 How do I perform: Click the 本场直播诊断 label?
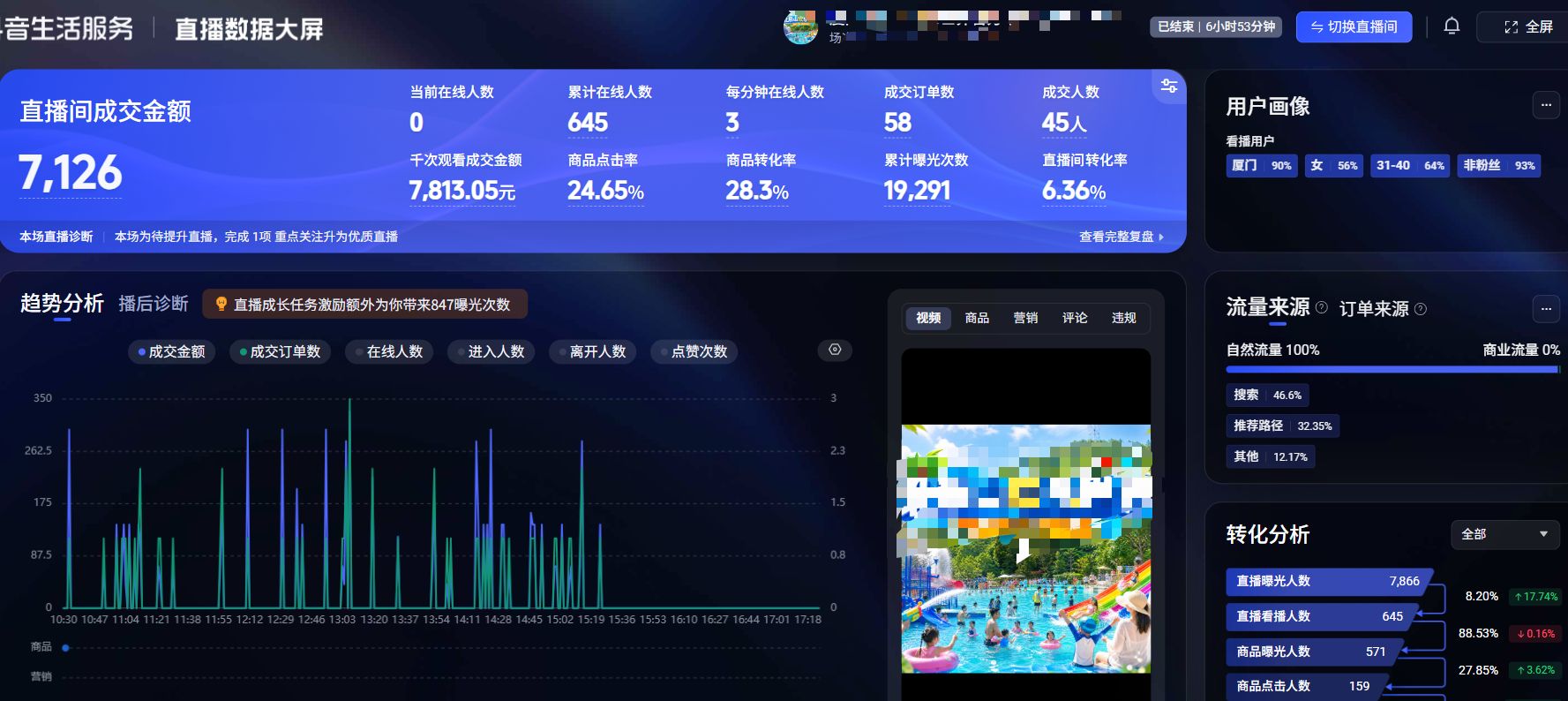[x=56, y=237]
